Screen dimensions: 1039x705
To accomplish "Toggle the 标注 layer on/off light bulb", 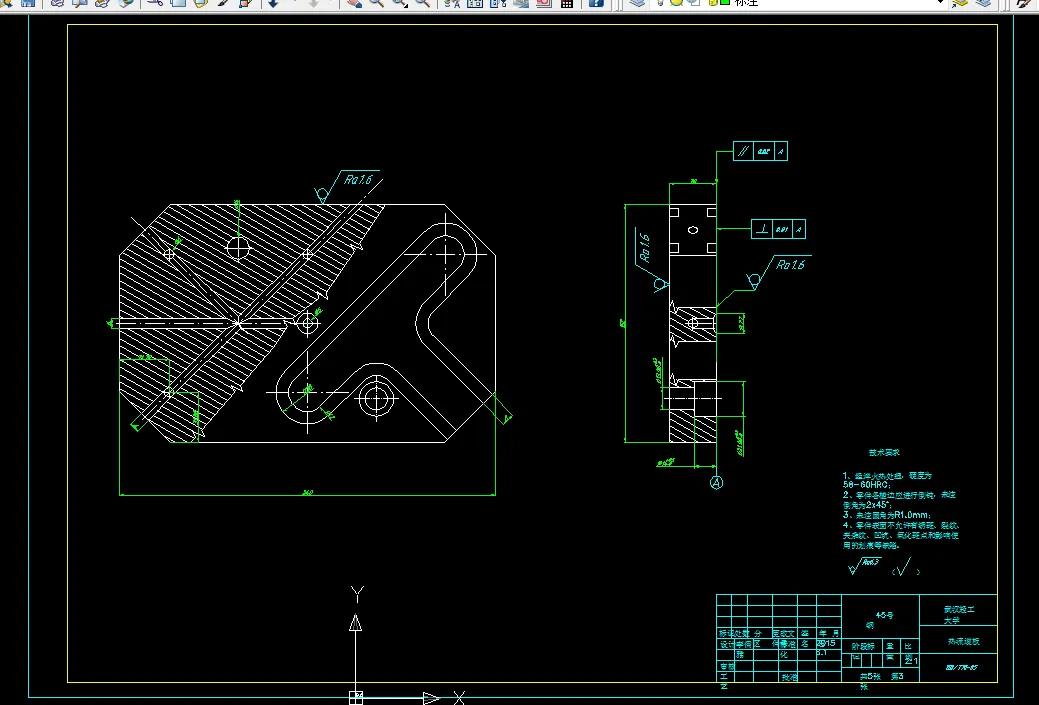I will point(660,3).
